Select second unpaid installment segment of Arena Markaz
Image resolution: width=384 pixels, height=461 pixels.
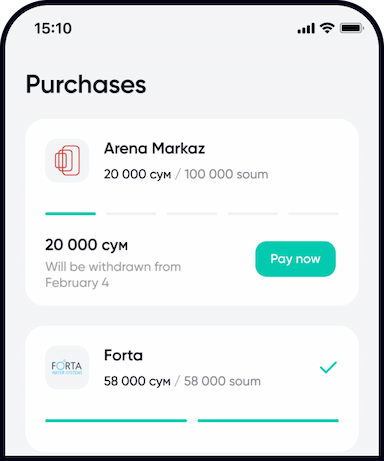(131, 214)
